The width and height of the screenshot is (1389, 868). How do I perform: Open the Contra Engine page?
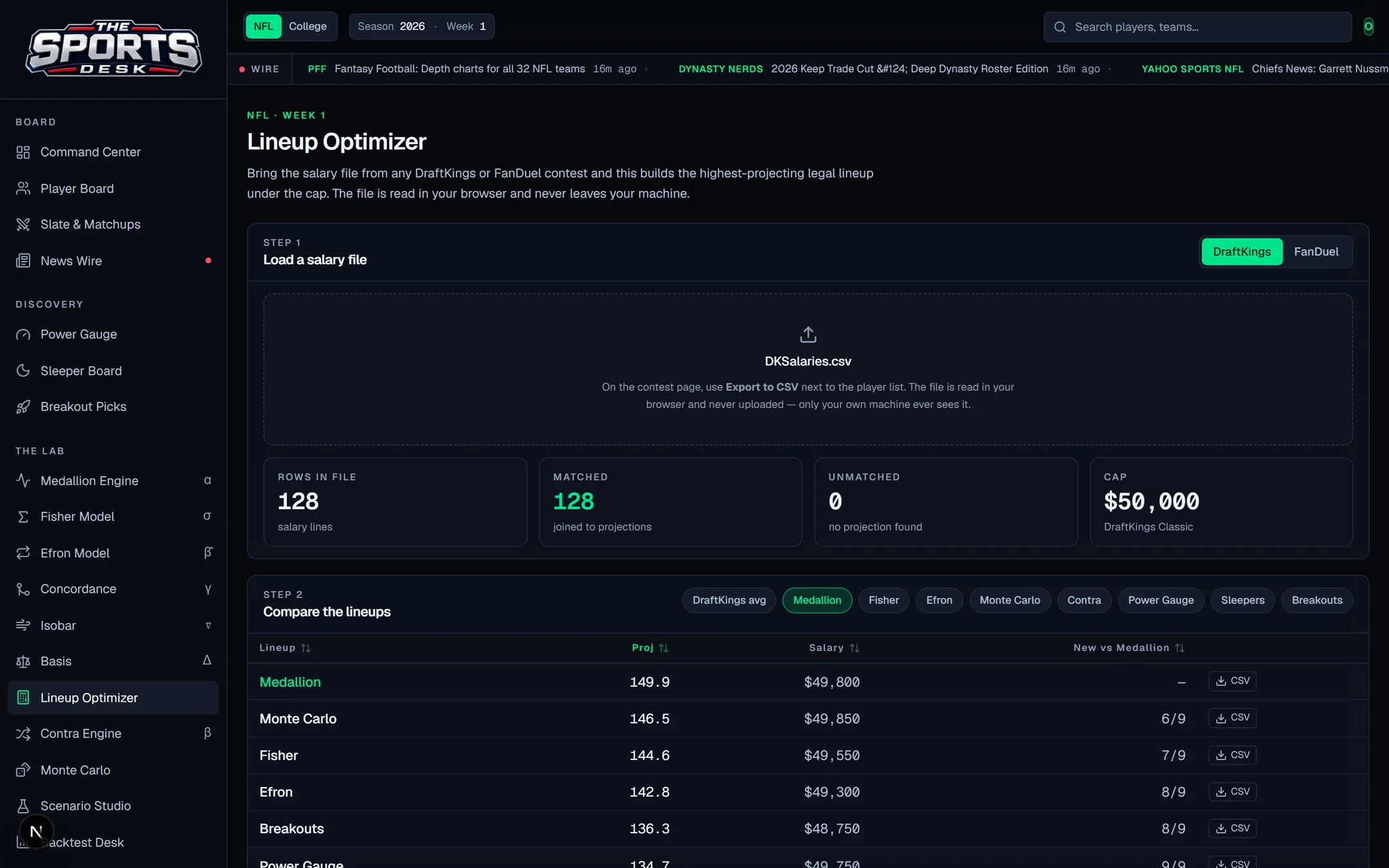click(113, 734)
